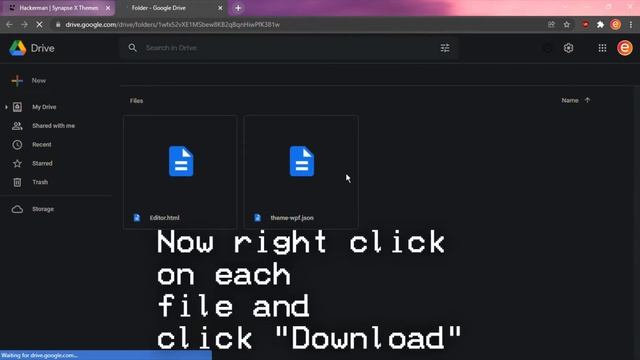640x360 pixels.
Task: Switch to Hackerman Synapse X Themes tab
Action: (x=59, y=8)
